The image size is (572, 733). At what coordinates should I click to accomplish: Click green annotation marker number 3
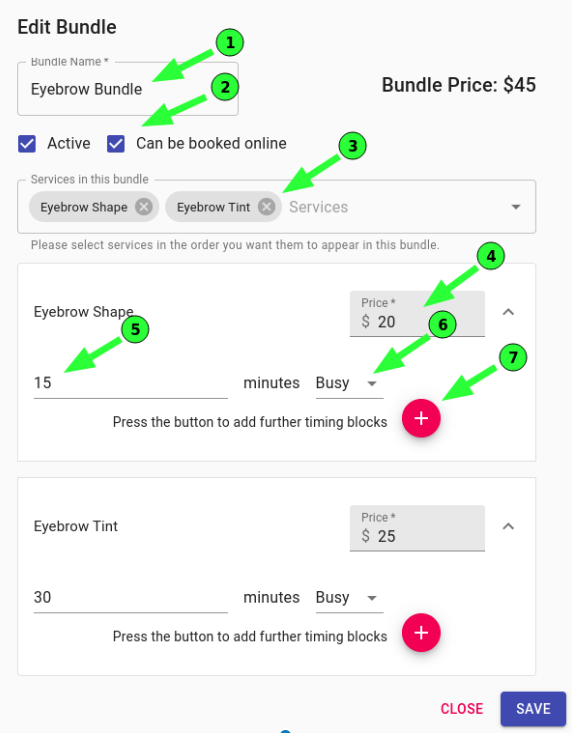tap(352, 145)
